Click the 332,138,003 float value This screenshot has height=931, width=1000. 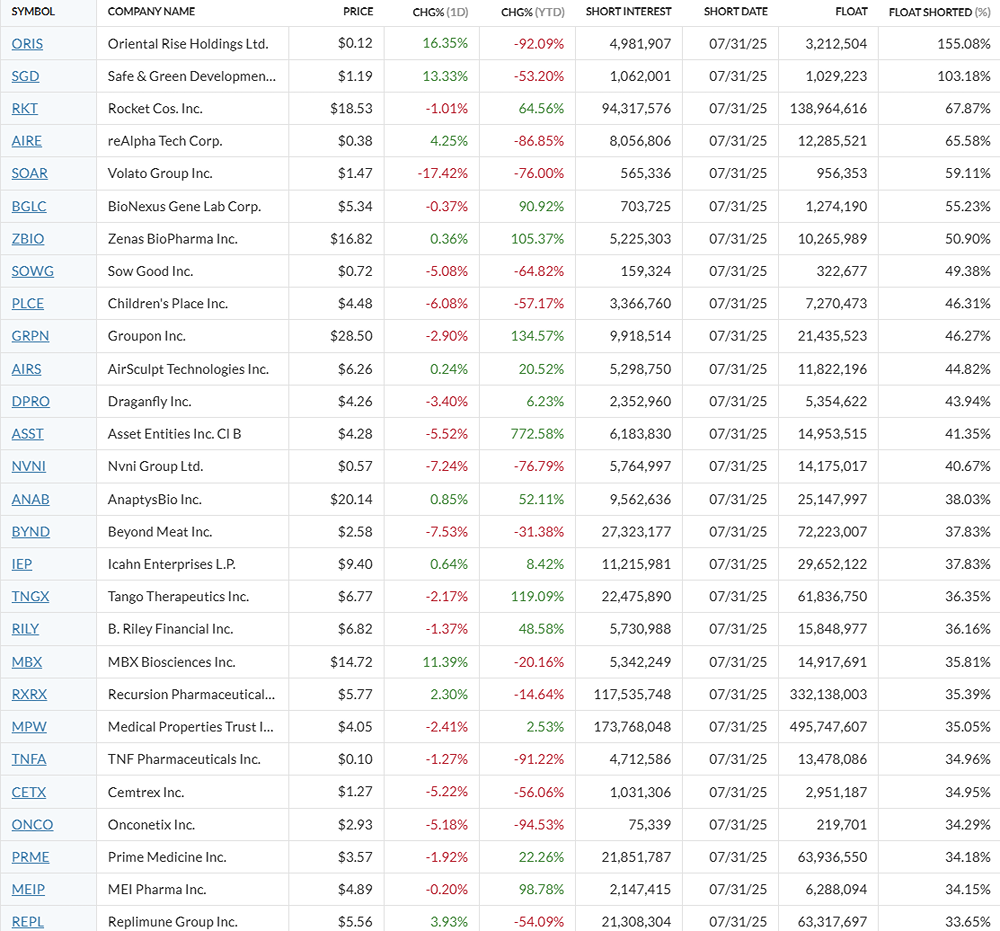point(828,695)
